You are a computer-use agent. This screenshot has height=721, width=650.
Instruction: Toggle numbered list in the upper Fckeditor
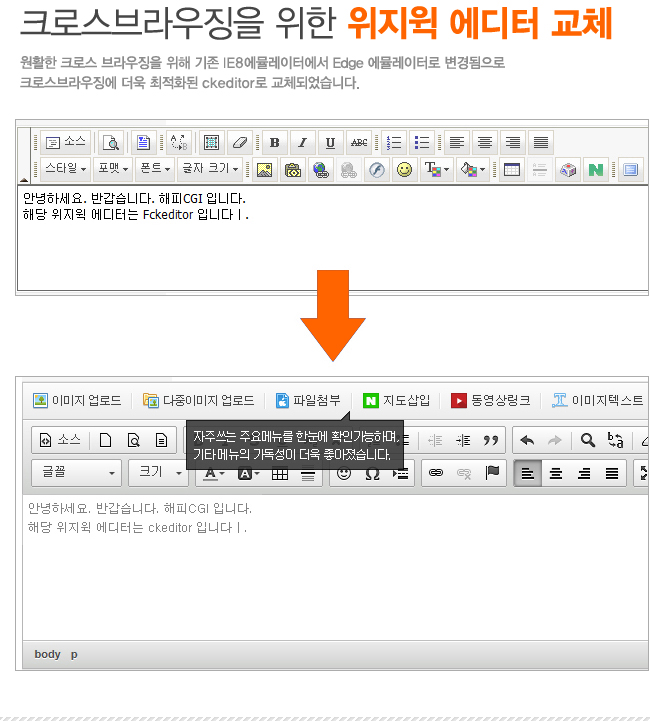pos(394,143)
